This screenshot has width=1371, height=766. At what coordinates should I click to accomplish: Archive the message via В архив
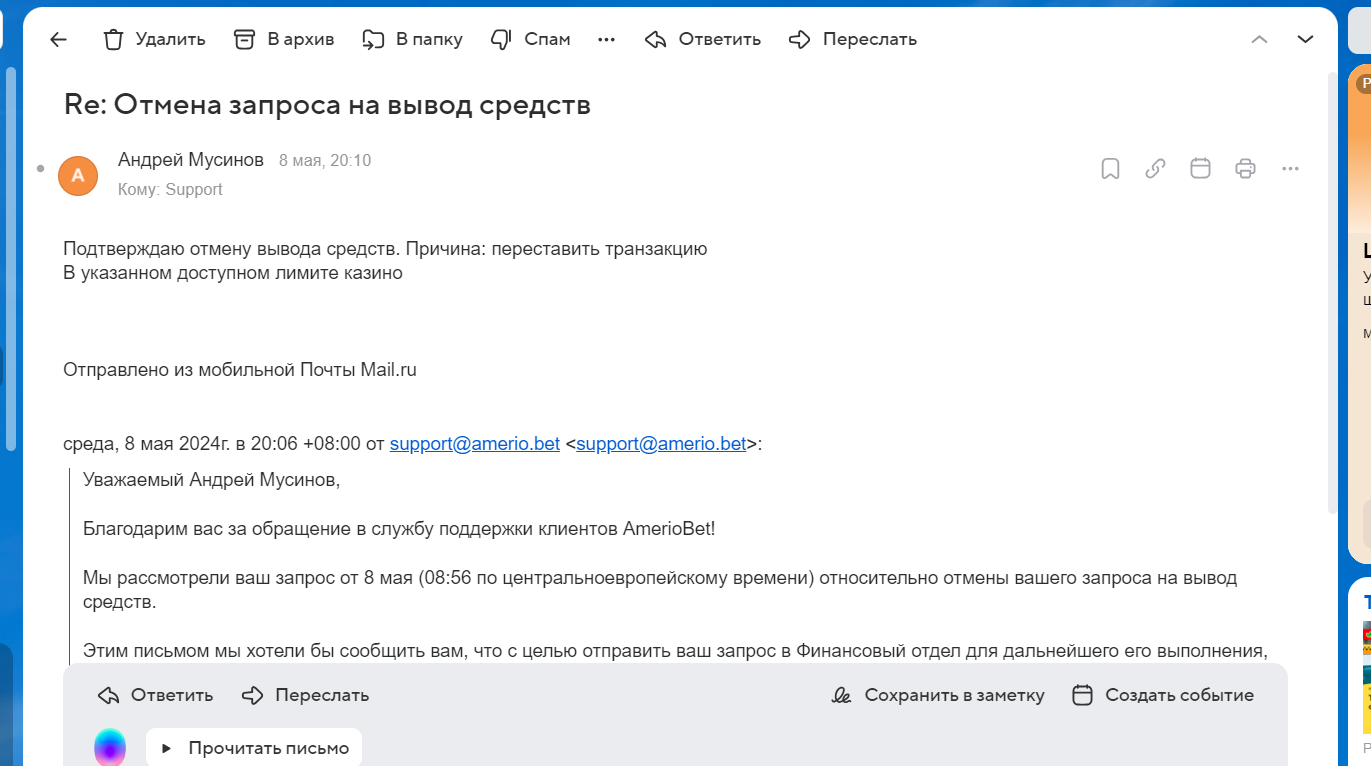[284, 40]
